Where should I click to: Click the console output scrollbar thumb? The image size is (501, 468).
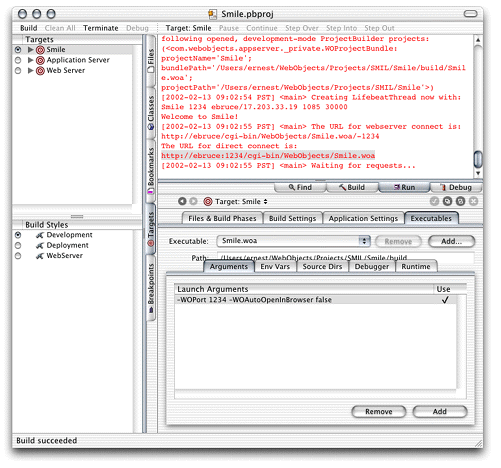(x=478, y=159)
